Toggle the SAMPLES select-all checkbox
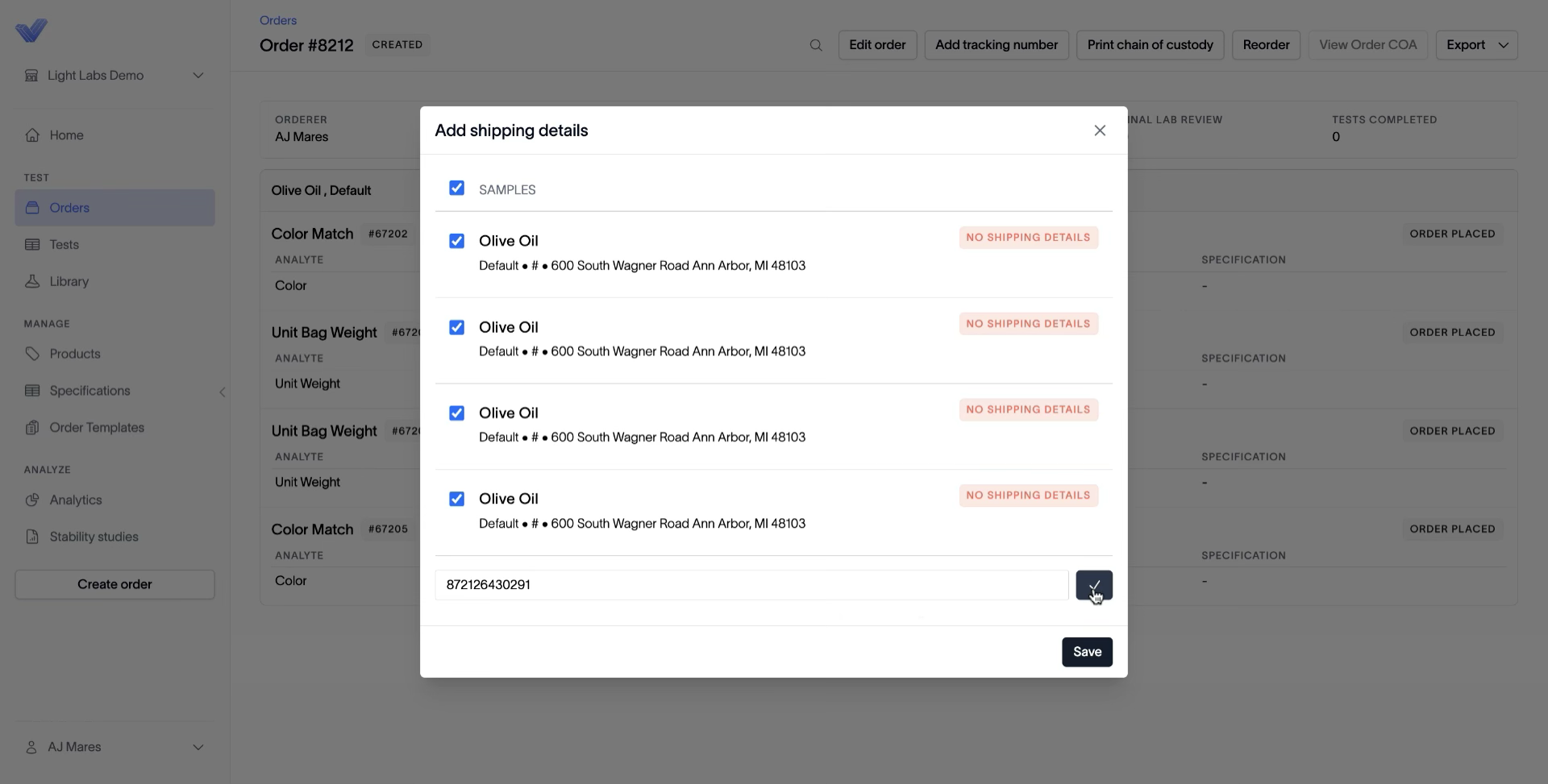This screenshot has width=1548, height=784. pyautogui.click(x=456, y=188)
